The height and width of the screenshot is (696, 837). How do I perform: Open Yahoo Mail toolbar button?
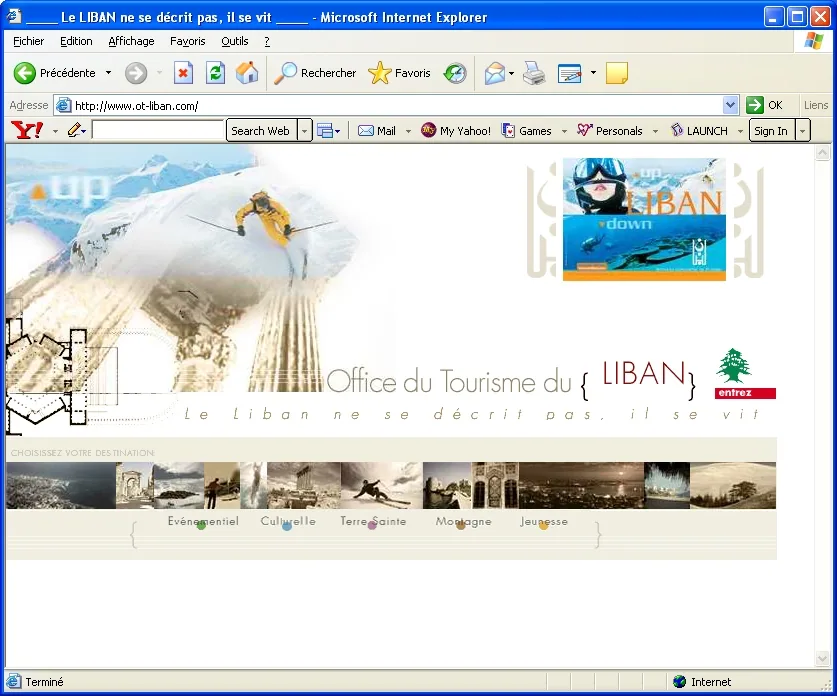(377, 131)
